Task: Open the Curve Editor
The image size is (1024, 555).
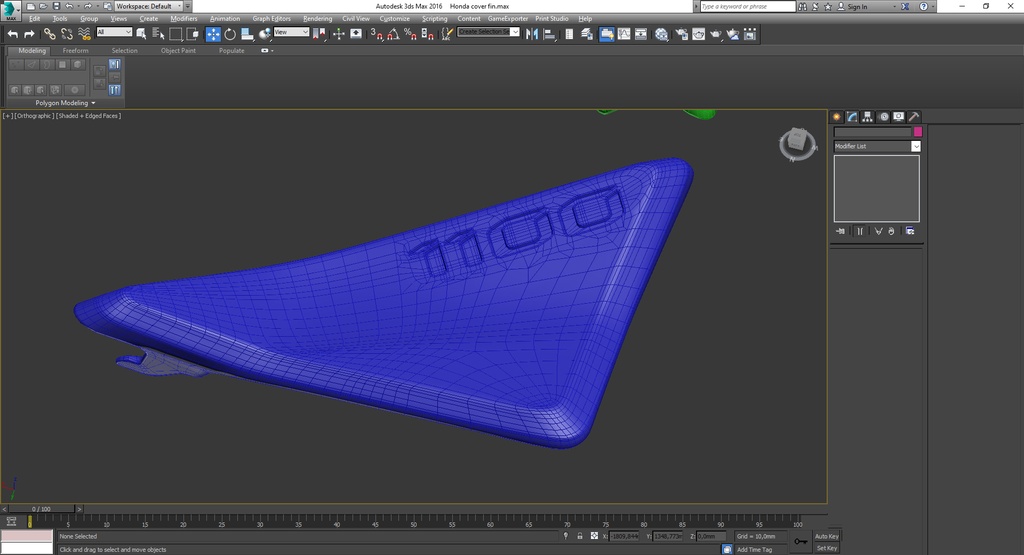Action: click(x=624, y=34)
